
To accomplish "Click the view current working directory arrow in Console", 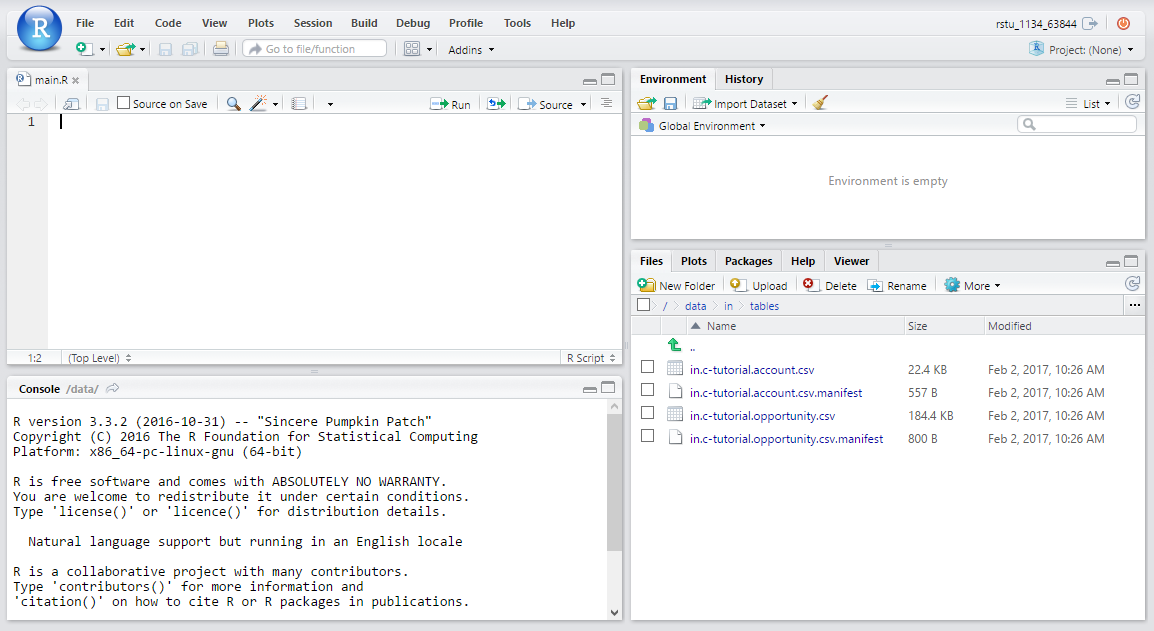I will (113, 388).
